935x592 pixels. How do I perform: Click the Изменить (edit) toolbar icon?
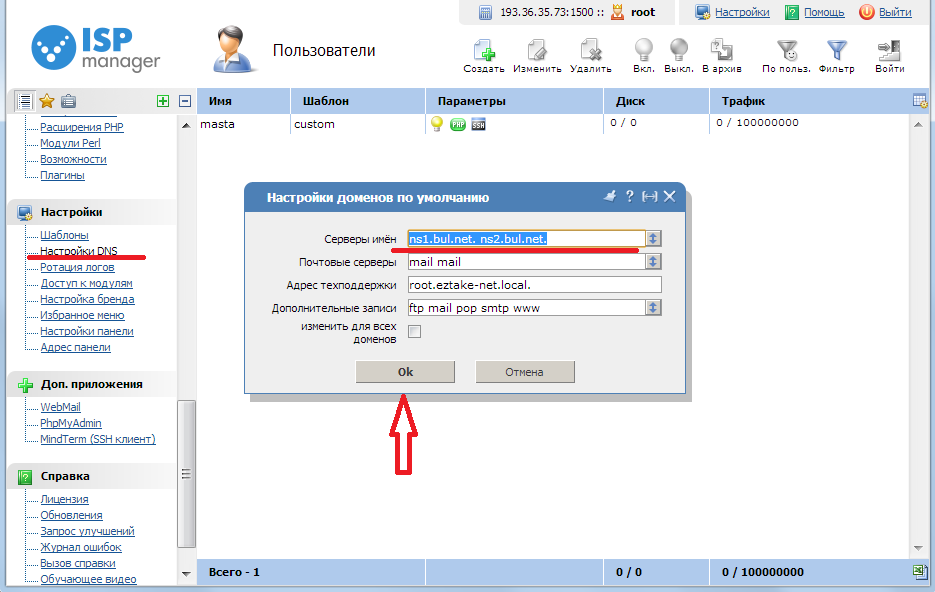coord(537,51)
